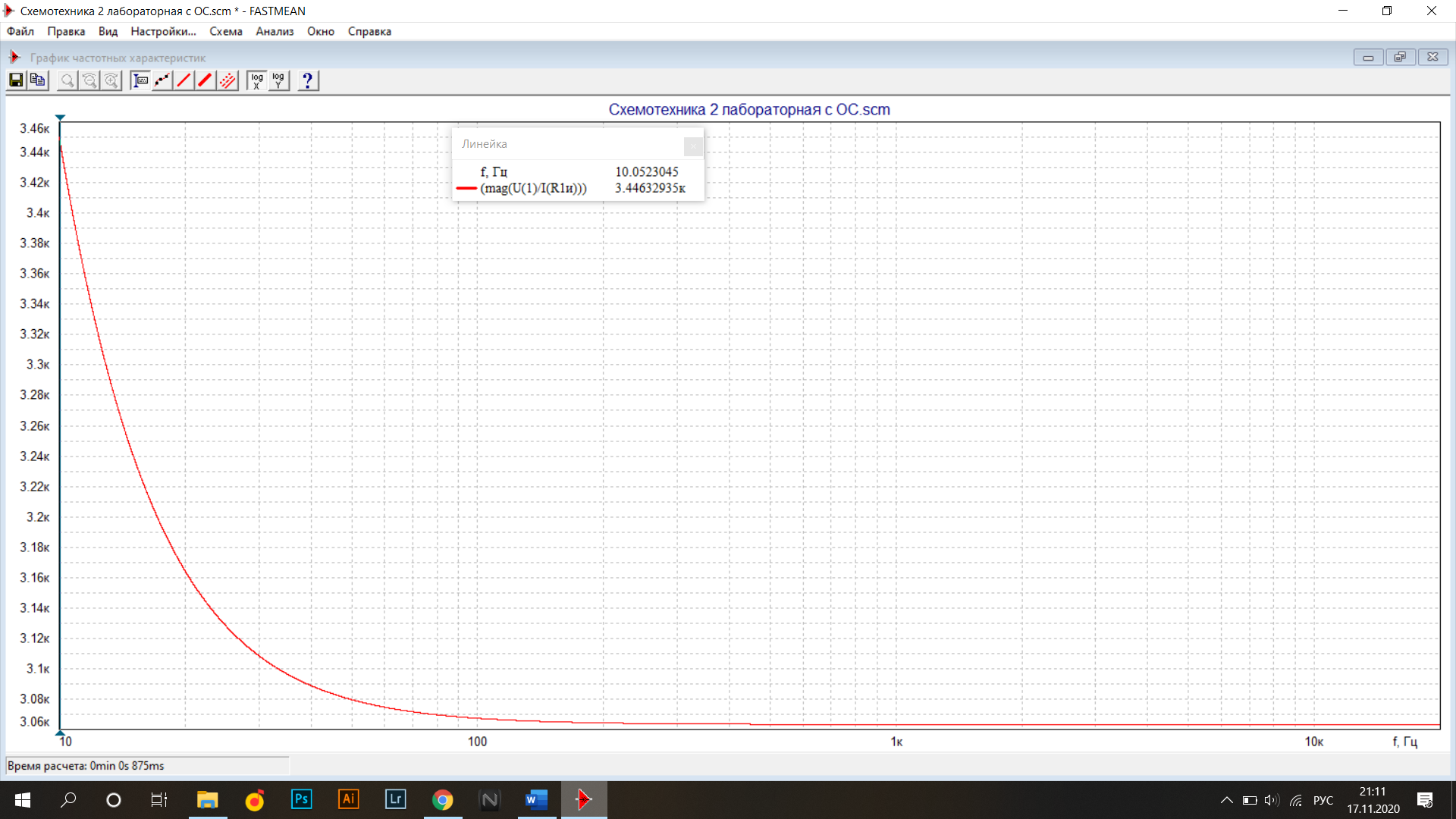Click the zoom out magnifier icon
Screen dimensions: 1456x819
pos(89,80)
